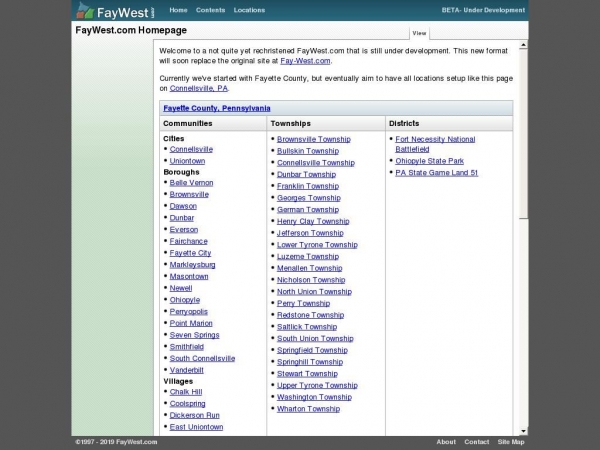
Task: Open the Connellsville, PA link
Action: pos(199,88)
